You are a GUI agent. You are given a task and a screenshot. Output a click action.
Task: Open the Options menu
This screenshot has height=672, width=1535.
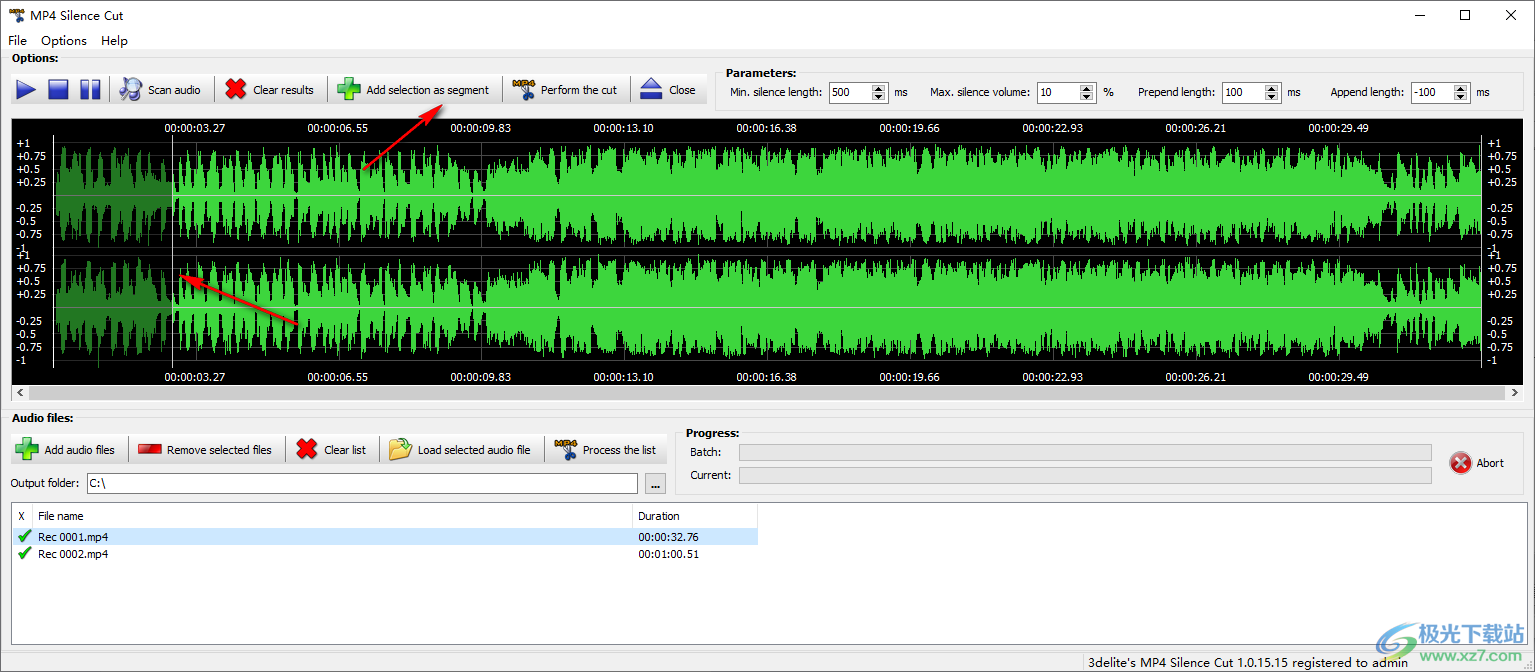[x=64, y=41]
